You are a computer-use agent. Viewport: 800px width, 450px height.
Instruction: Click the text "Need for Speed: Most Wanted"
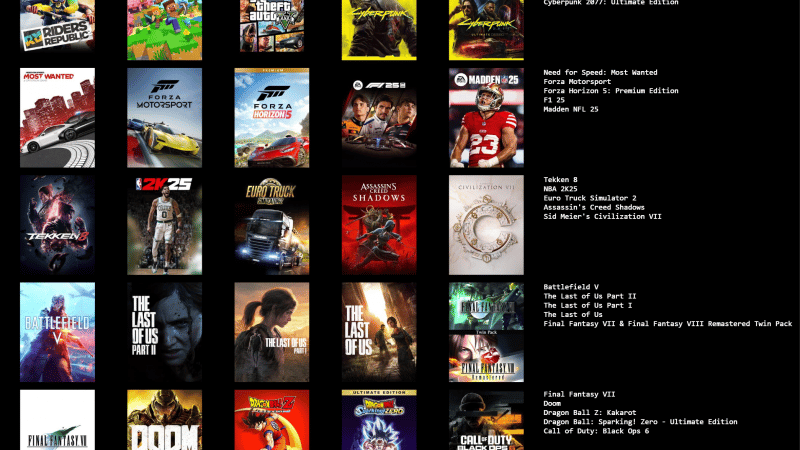(600, 72)
